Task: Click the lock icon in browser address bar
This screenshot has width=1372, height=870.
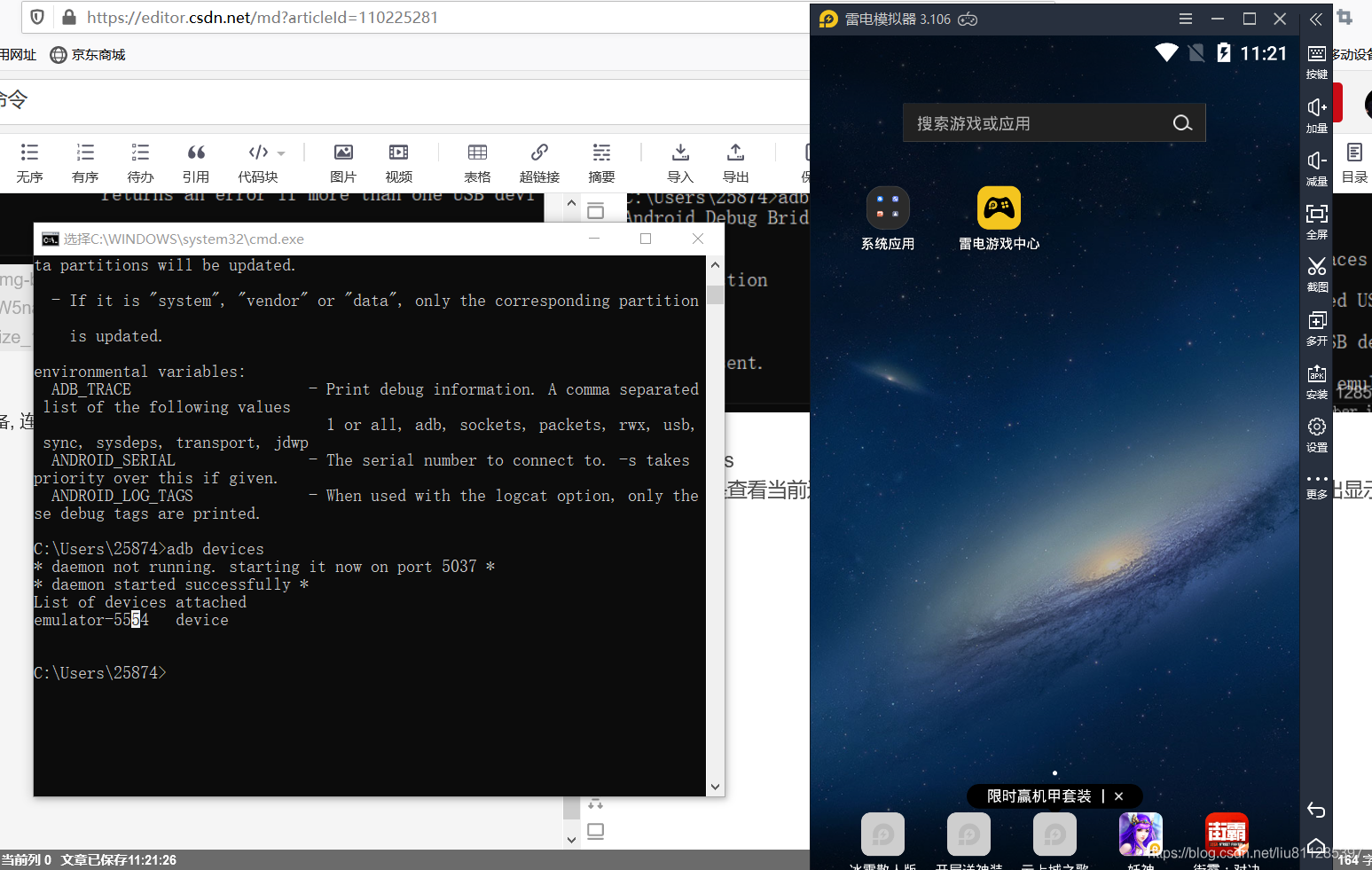Action: click(68, 17)
